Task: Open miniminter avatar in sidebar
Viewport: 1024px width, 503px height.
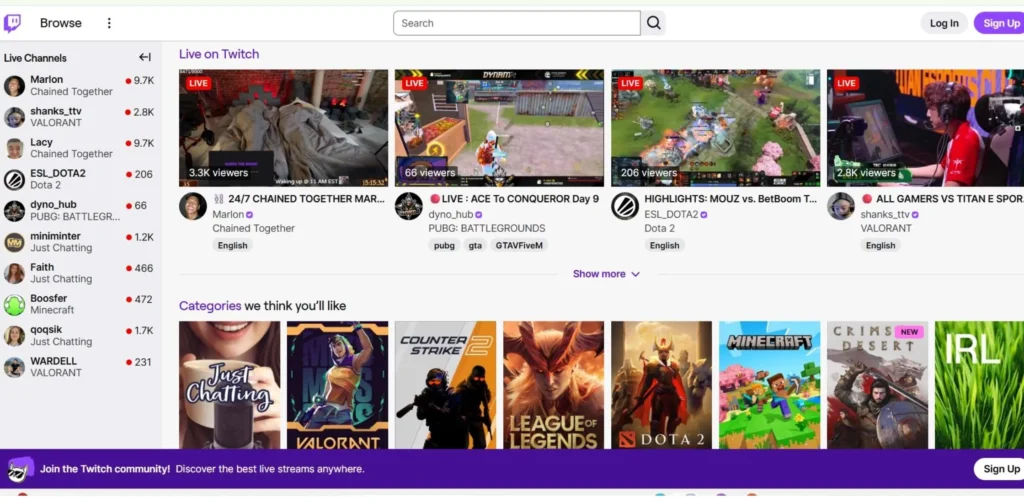Action: [x=14, y=242]
